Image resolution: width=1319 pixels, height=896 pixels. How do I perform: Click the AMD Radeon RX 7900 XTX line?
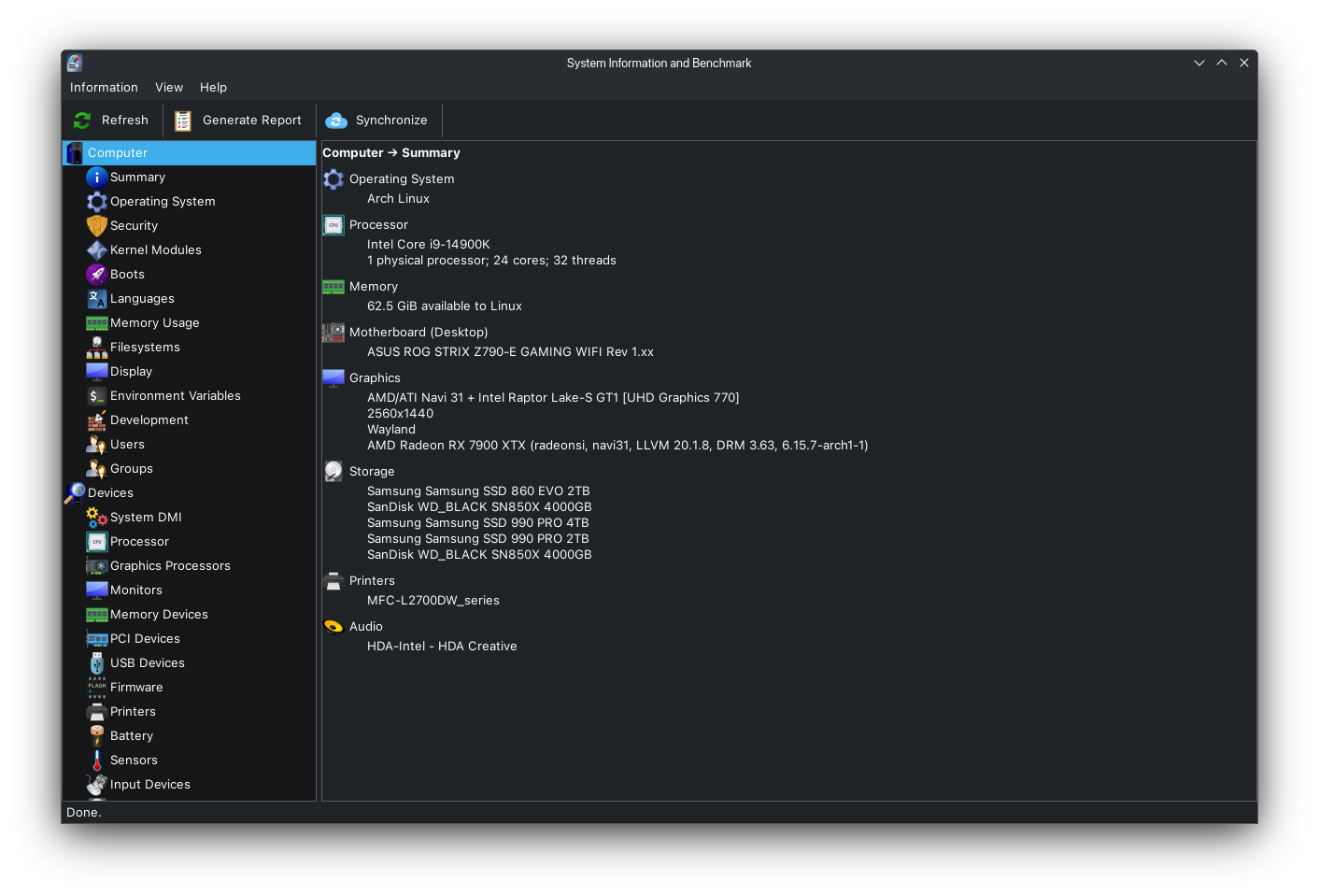click(617, 445)
